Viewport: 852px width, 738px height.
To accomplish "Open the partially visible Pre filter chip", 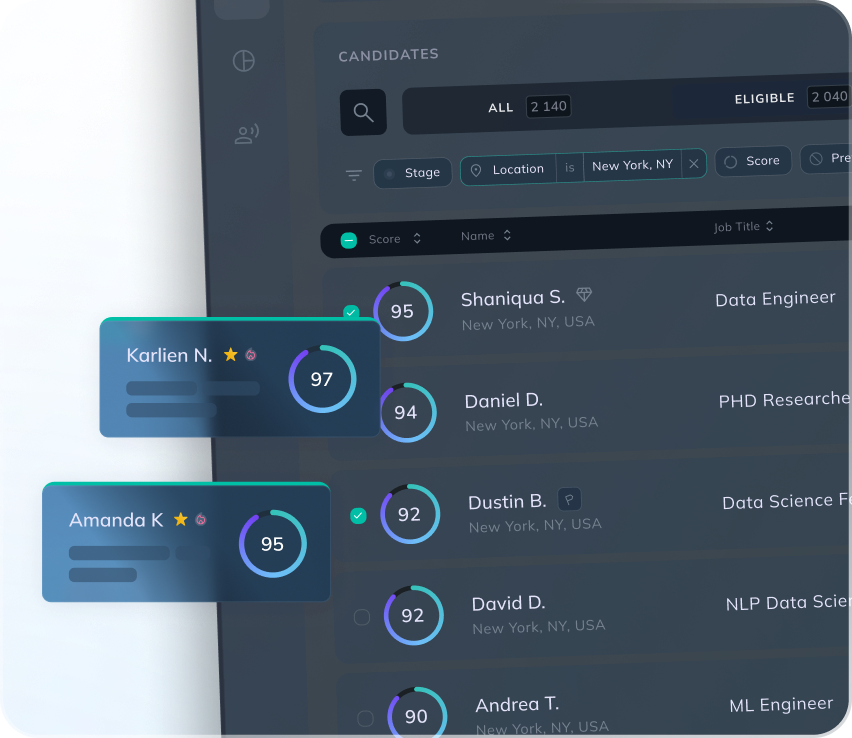I will 826,158.
